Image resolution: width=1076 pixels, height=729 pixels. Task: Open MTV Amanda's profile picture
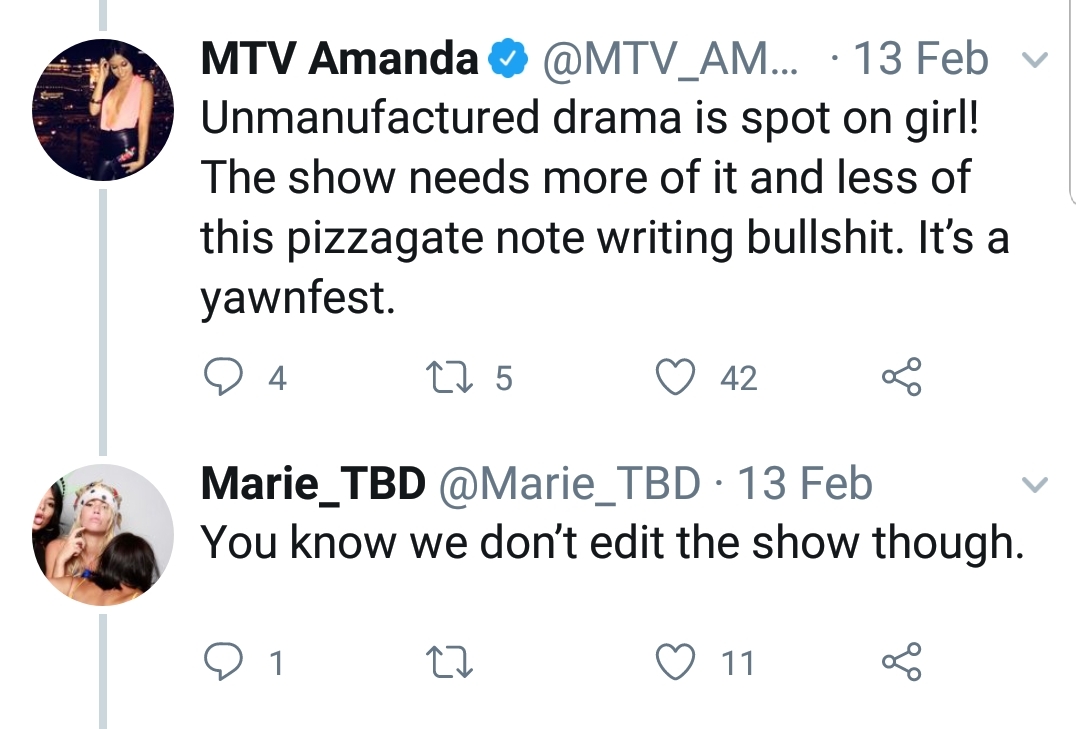[103, 110]
